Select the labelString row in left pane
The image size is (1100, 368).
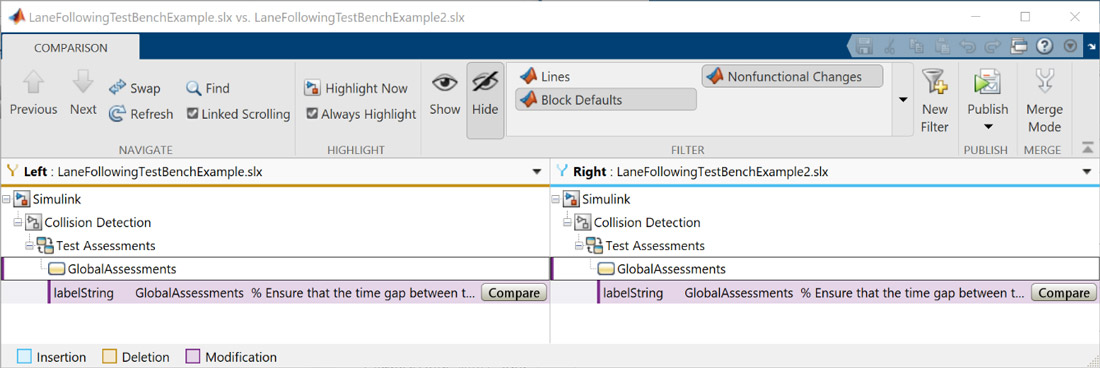click(298, 293)
